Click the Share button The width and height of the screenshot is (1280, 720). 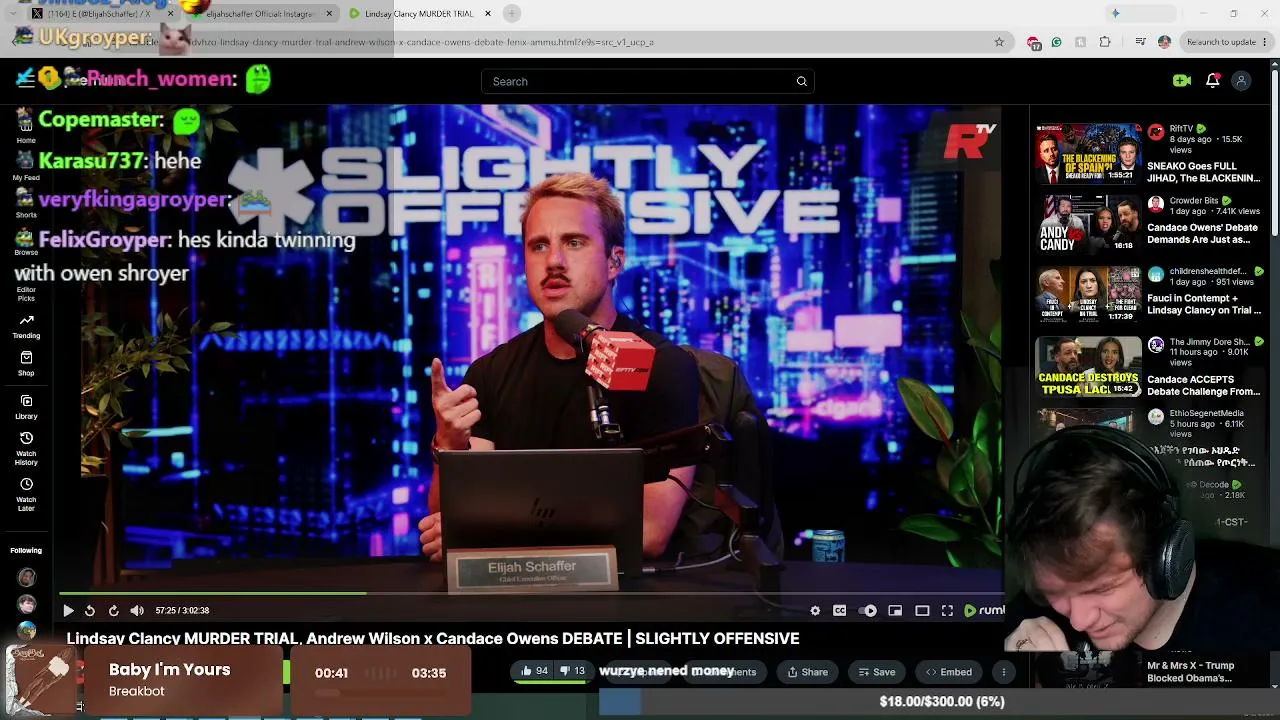click(x=807, y=672)
